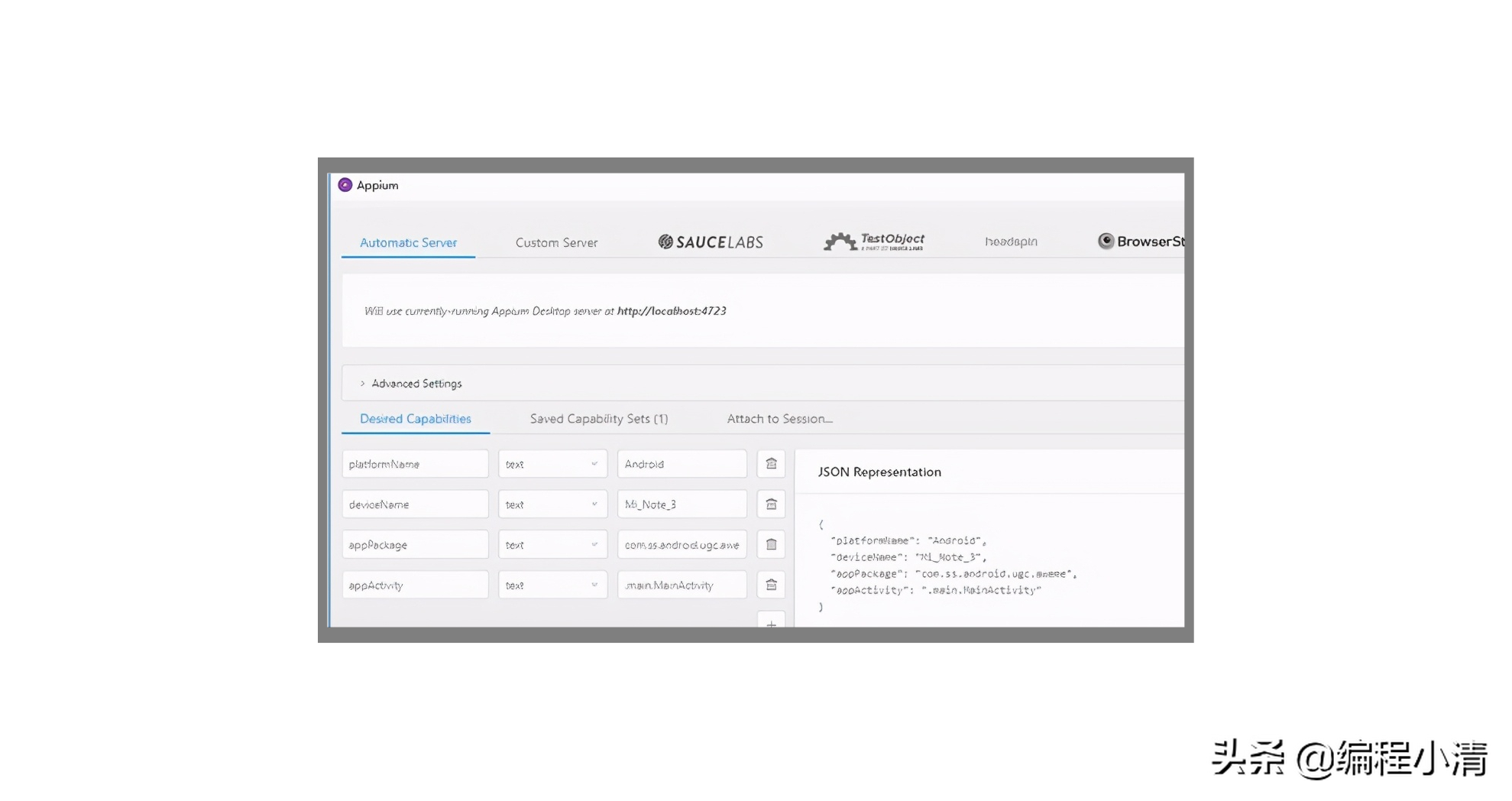Screen dimensions: 1512x801
Task: Open the TestObject server tab
Action: (874, 242)
